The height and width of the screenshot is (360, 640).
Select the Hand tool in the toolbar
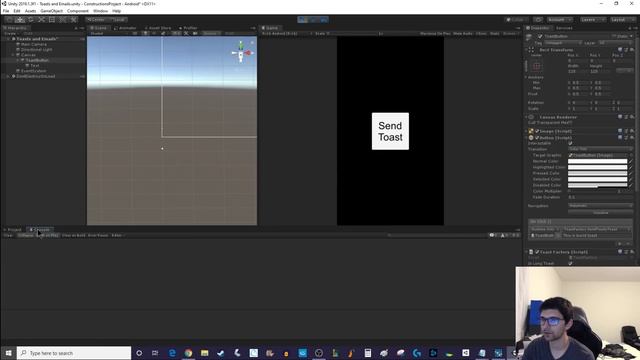coord(9,20)
